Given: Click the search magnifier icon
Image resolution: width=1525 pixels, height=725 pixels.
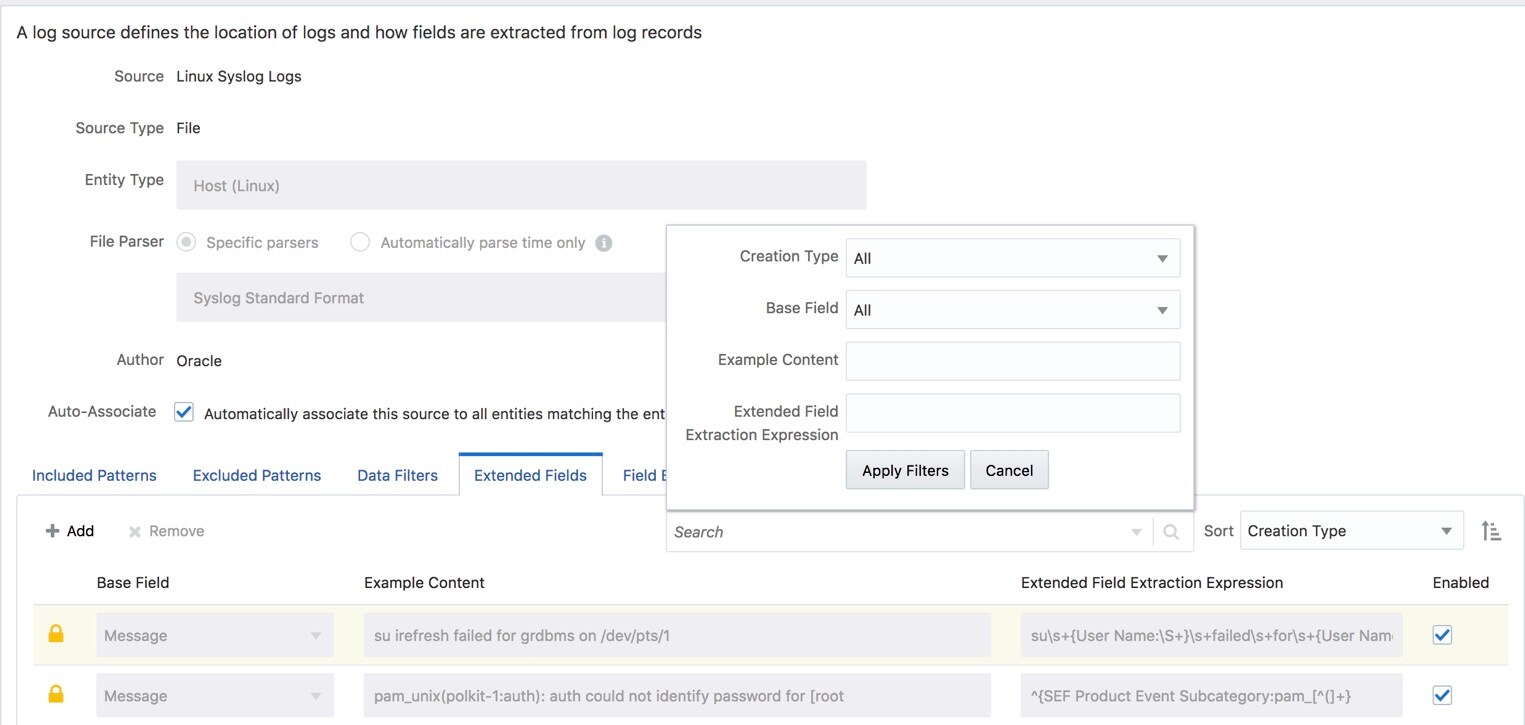Looking at the screenshot, I should pos(1171,532).
